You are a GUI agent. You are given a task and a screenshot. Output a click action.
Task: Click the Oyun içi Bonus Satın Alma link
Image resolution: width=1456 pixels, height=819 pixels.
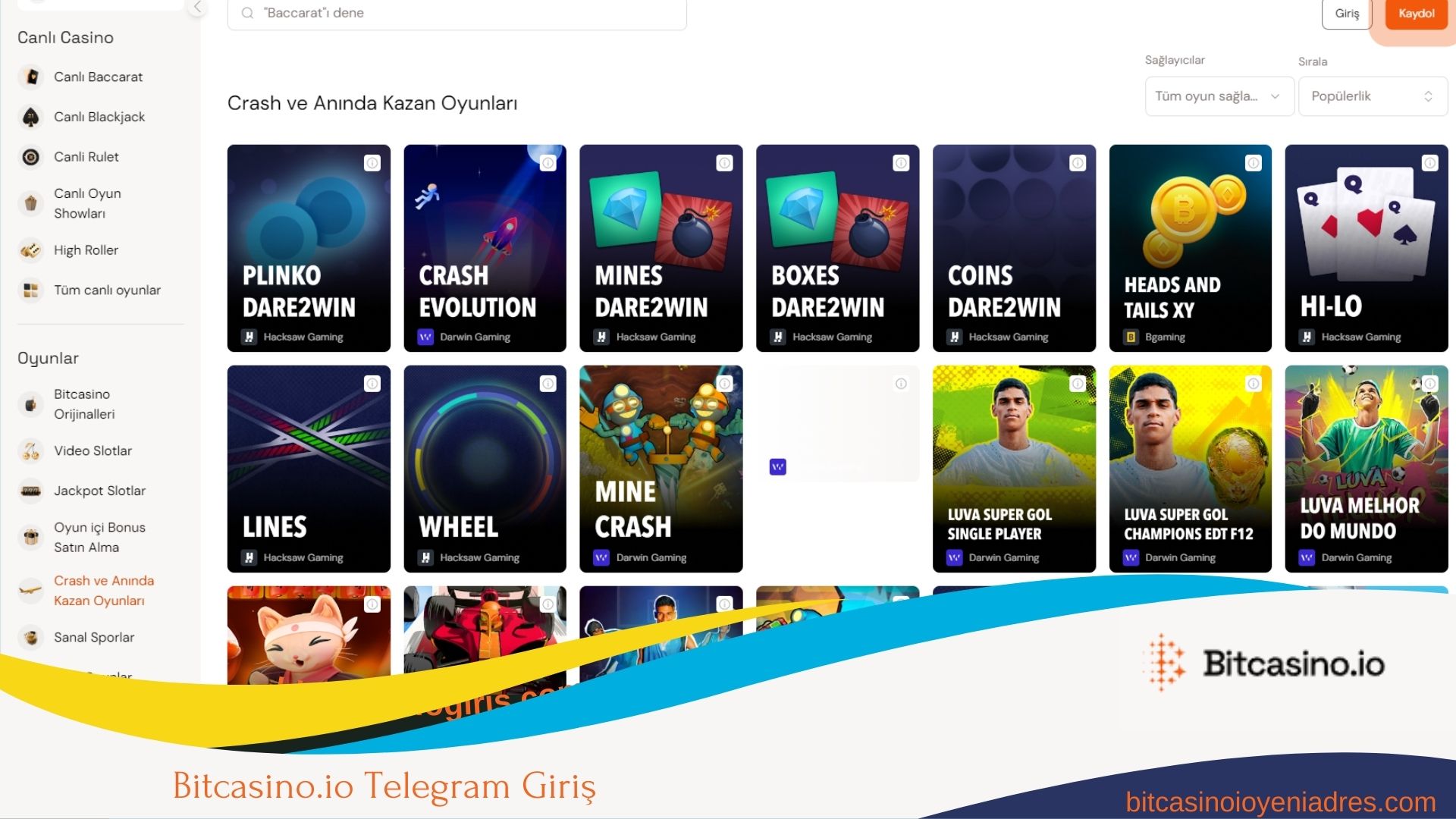[99, 538]
